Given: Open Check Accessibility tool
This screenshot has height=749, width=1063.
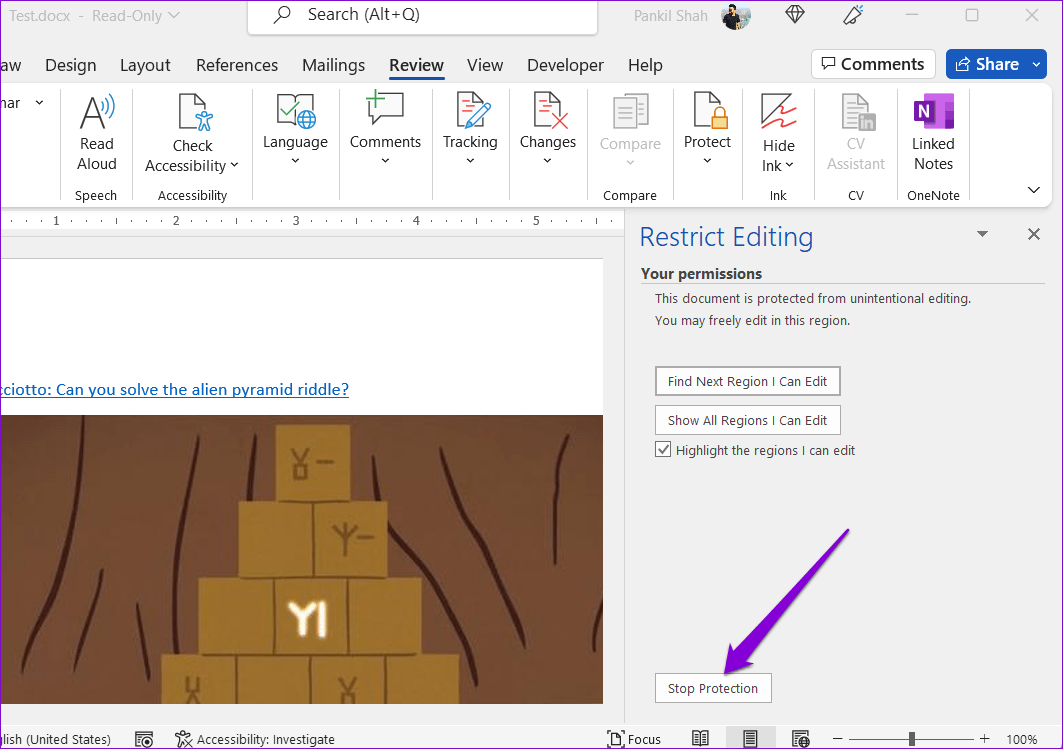Looking at the screenshot, I should [x=193, y=113].
